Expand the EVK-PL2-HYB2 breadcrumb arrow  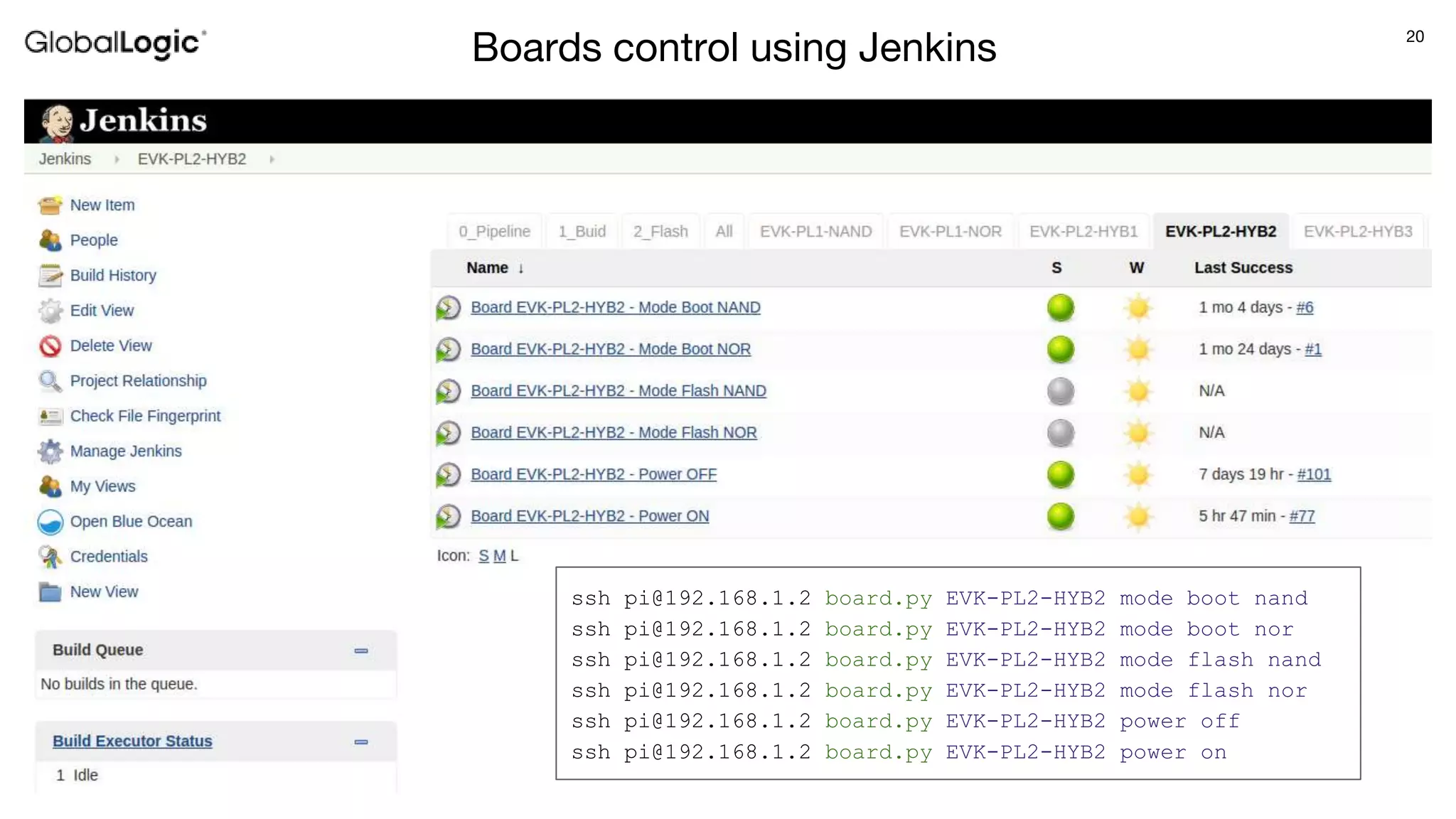272,159
